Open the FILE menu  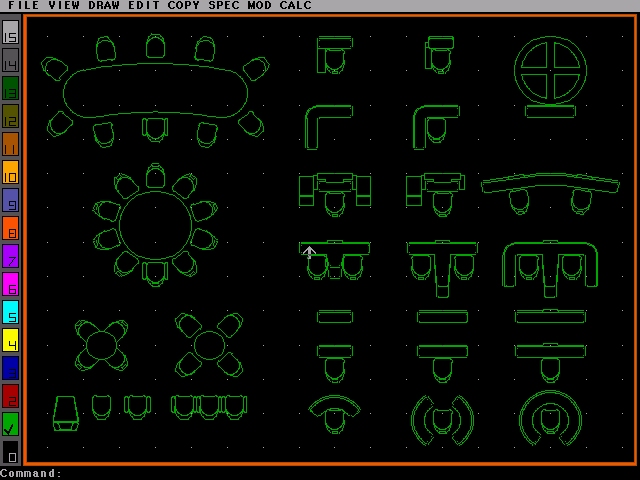click(x=24, y=6)
